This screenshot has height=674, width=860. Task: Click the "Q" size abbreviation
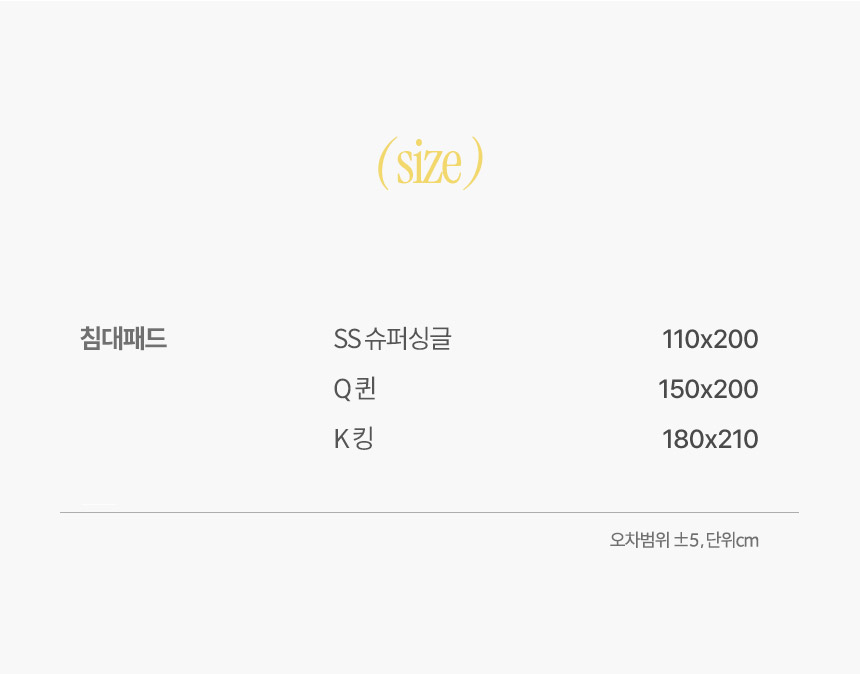(342, 389)
